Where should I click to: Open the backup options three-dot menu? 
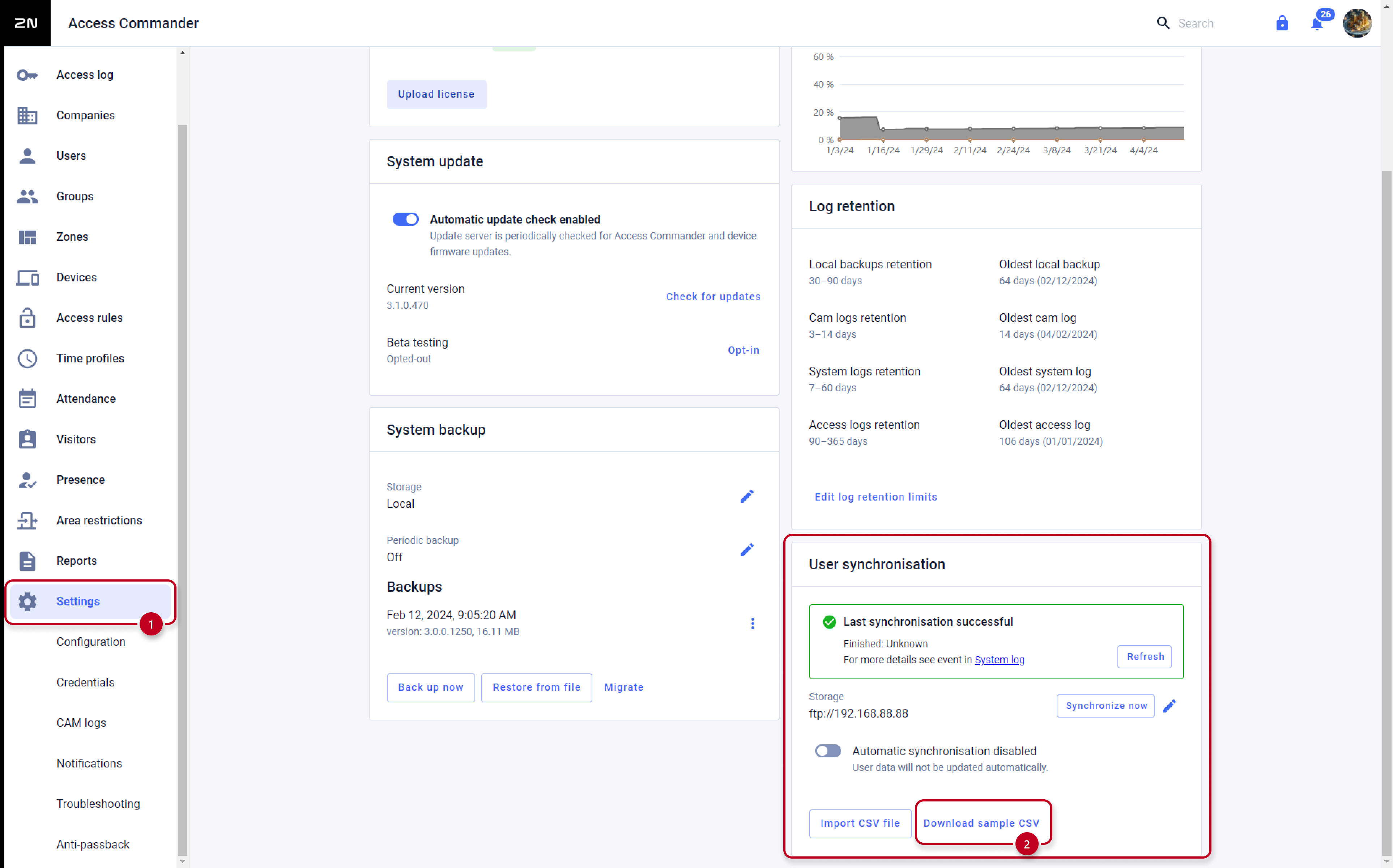click(753, 624)
